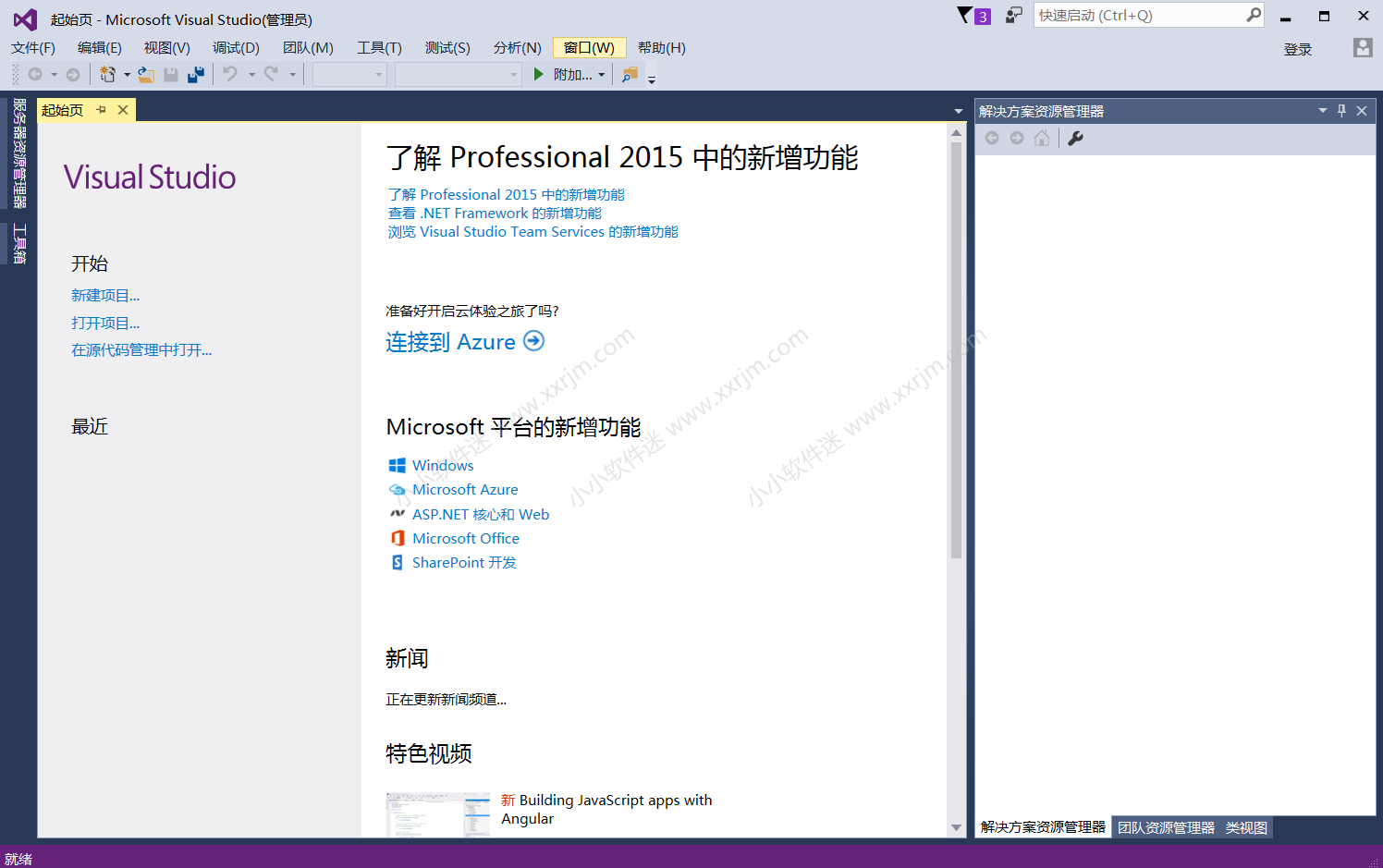
Task: Click 查看 .NET Framework 的新增功能 link
Action: [495, 214]
